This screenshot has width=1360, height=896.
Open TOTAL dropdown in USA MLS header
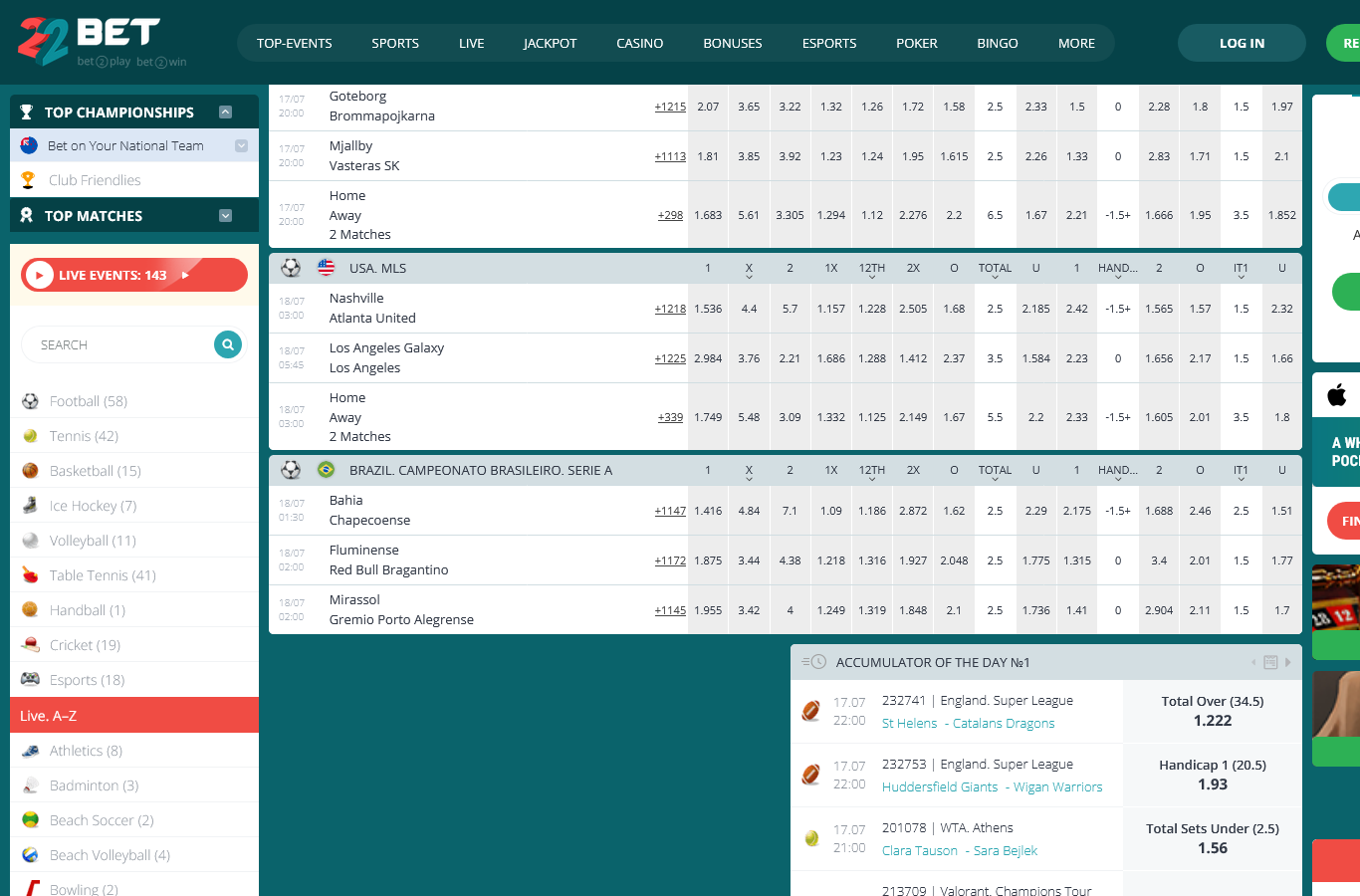pyautogui.click(x=995, y=269)
